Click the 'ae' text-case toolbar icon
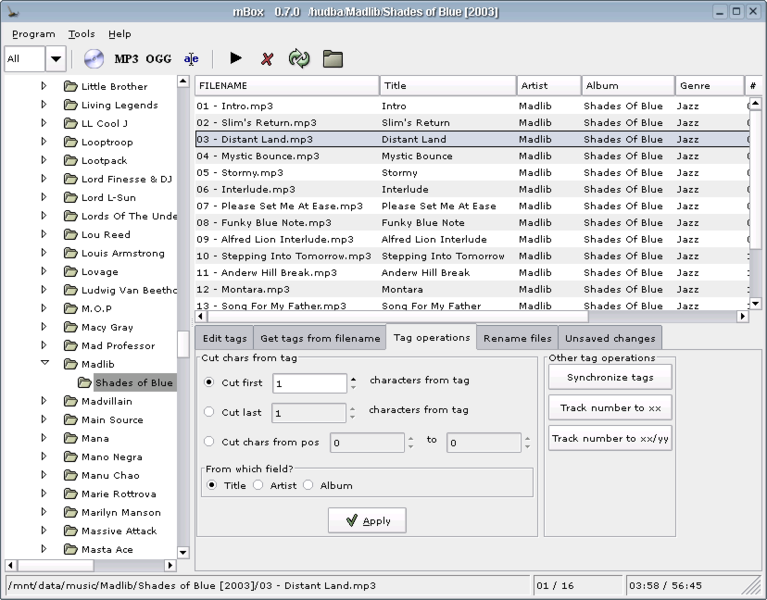This screenshot has width=767, height=600. click(191, 59)
